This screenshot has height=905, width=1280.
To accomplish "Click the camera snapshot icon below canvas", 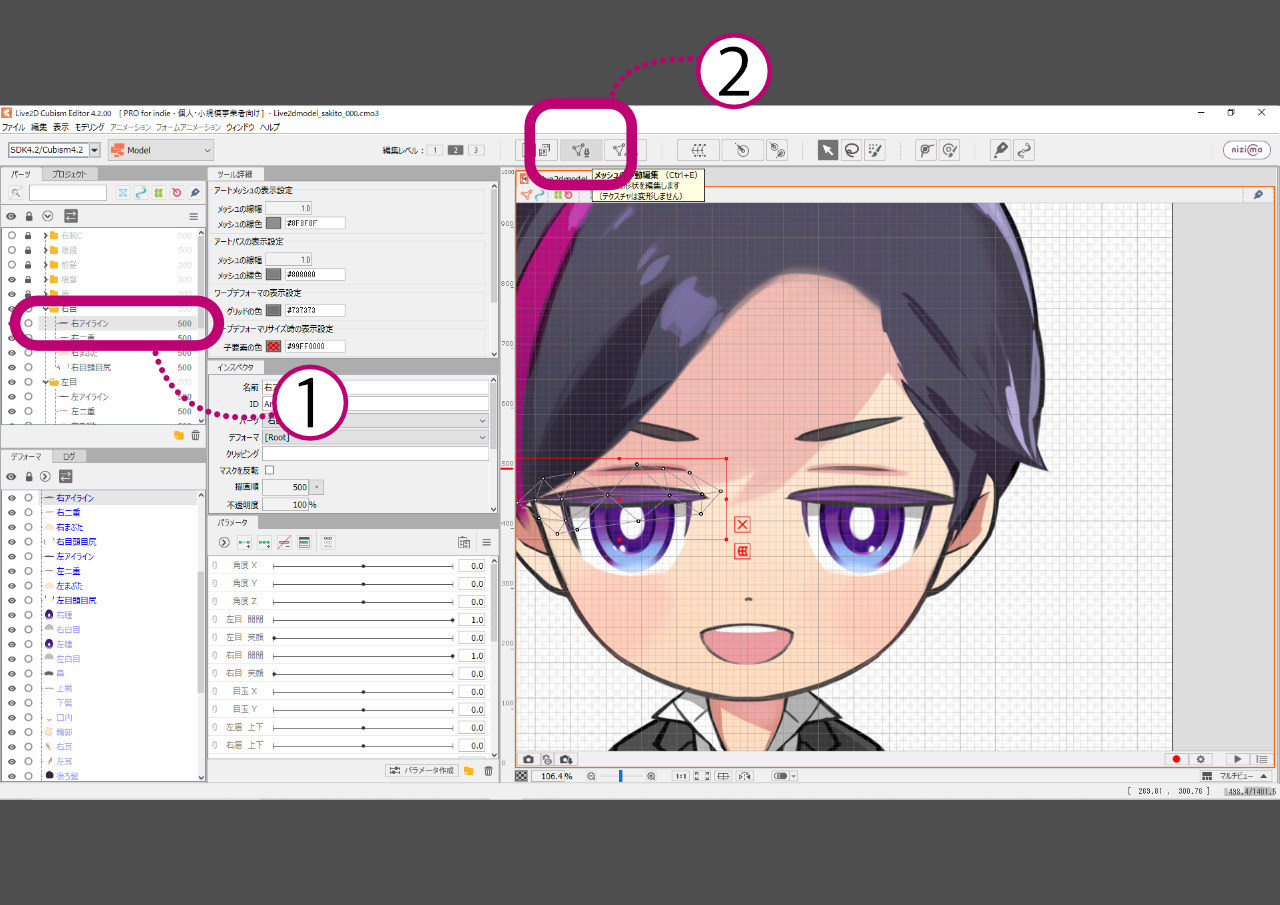I will point(529,760).
